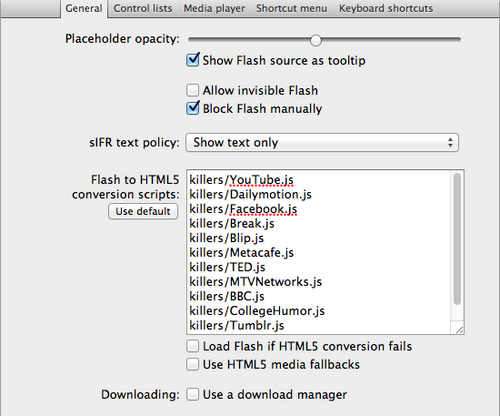Open the sIFR text policy dropdown
The height and width of the screenshot is (416, 500).
pos(322,143)
